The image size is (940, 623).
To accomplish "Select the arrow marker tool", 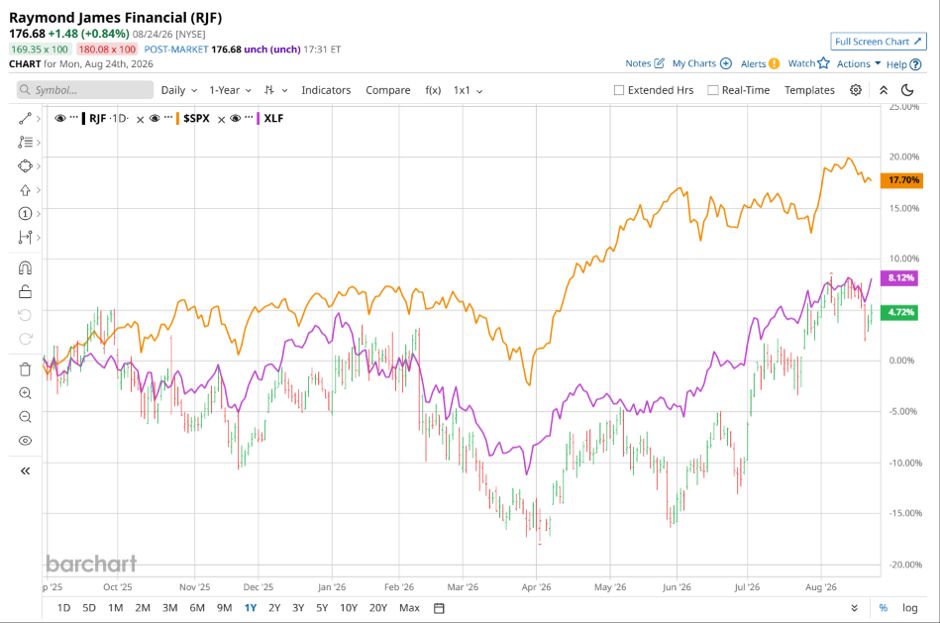I will [x=25, y=190].
